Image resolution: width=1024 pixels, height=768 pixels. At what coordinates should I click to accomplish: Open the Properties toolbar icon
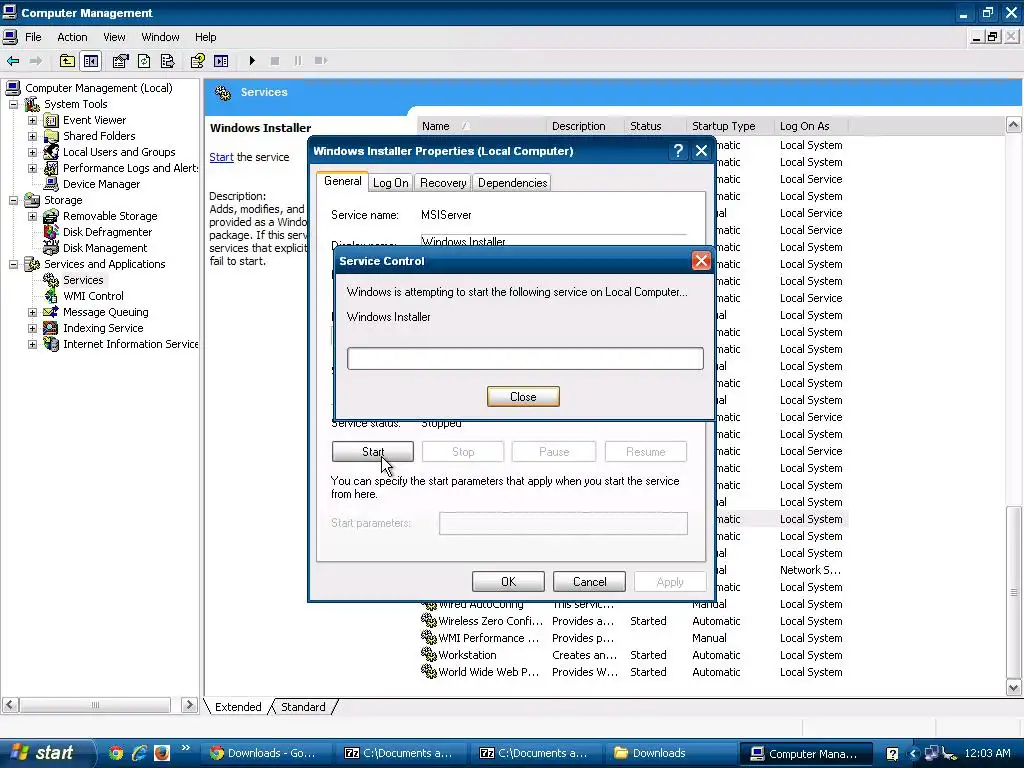point(120,61)
